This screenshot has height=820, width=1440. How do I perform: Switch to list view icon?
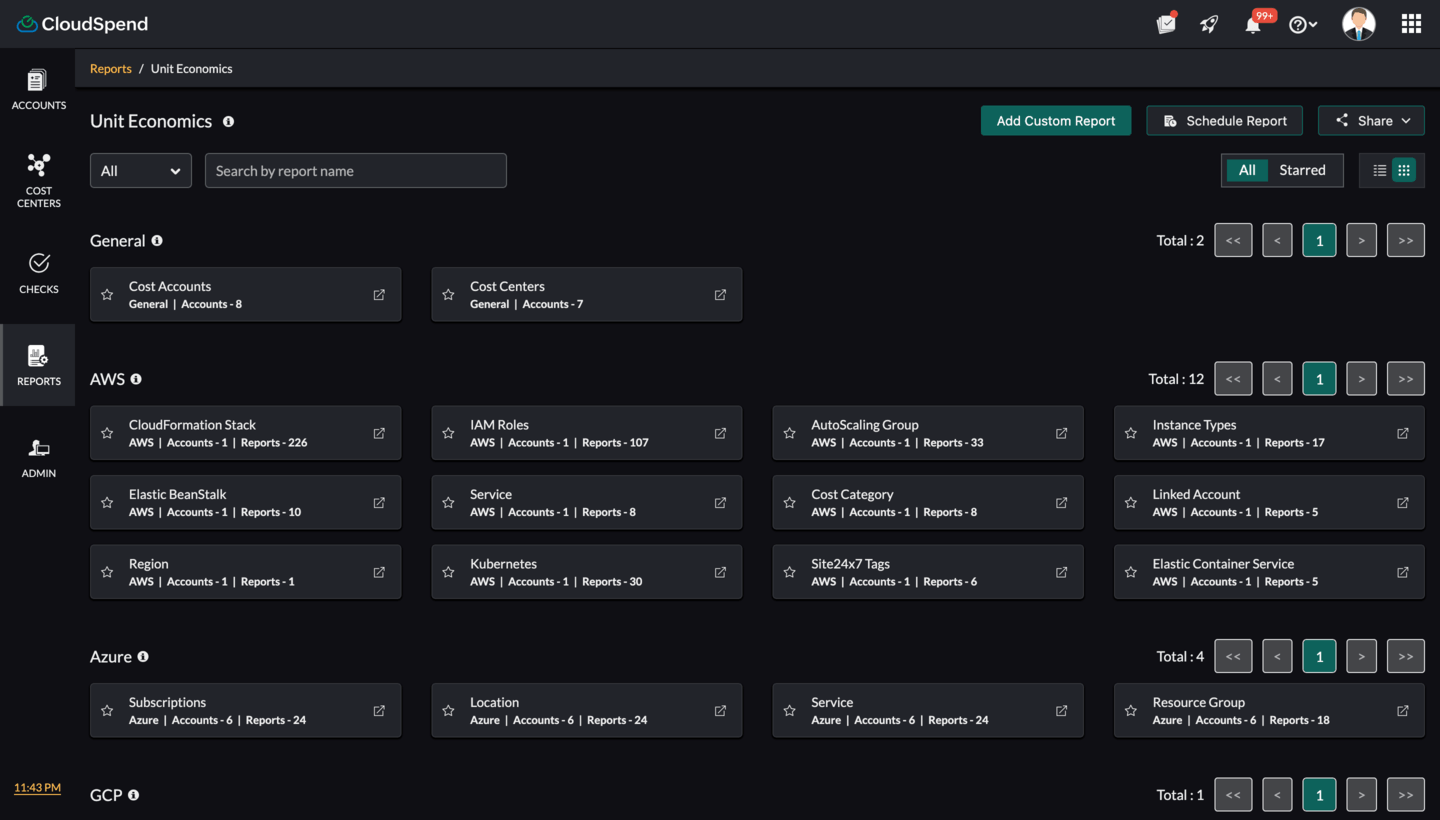(x=1379, y=171)
